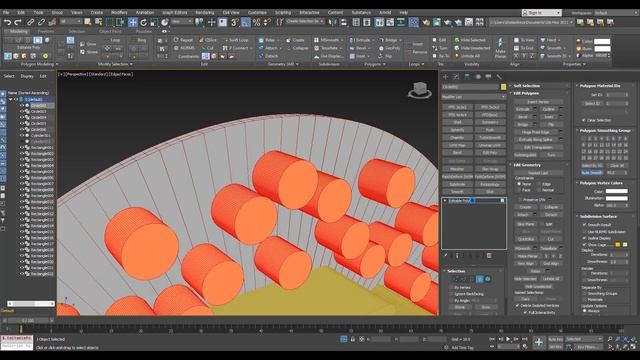Toggle Isoline Display checkbox
This screenshot has width=640, height=360.
(584, 238)
